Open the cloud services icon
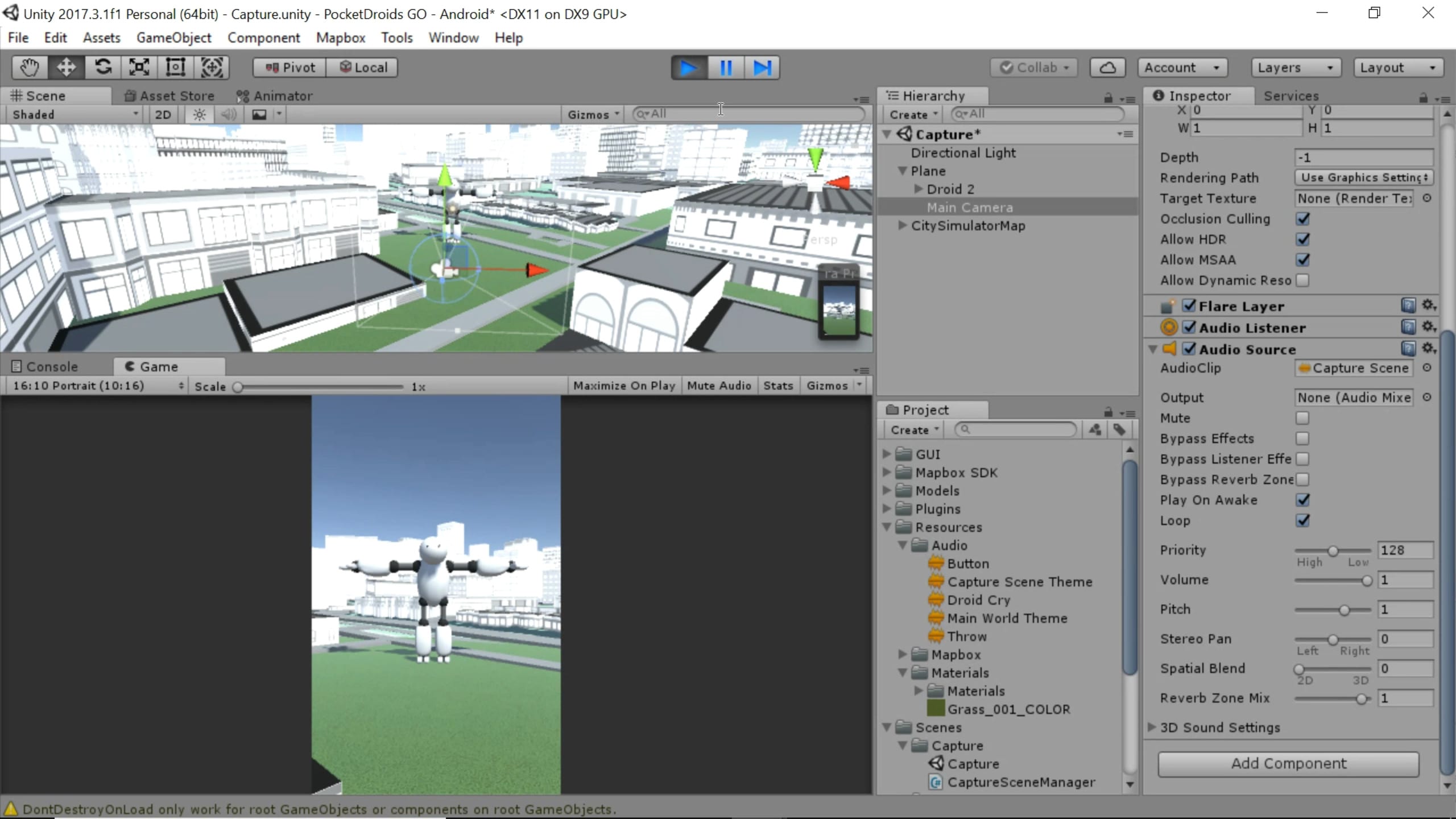Screen dimensions: 1456x819 click(x=1107, y=67)
